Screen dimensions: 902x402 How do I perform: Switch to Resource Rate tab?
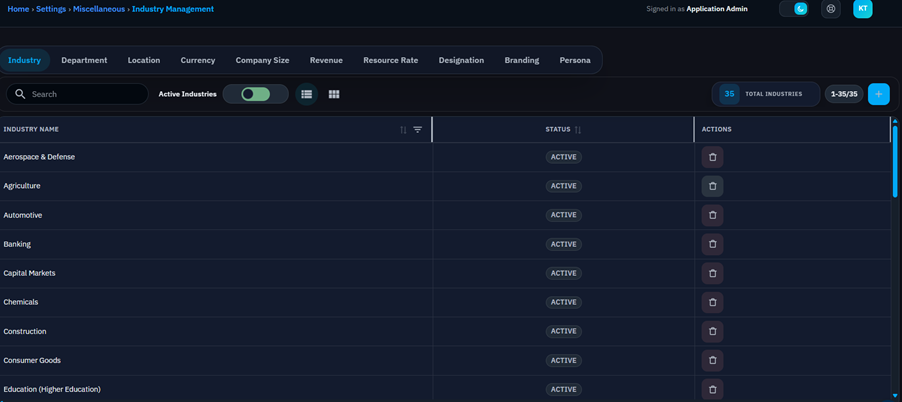point(391,60)
